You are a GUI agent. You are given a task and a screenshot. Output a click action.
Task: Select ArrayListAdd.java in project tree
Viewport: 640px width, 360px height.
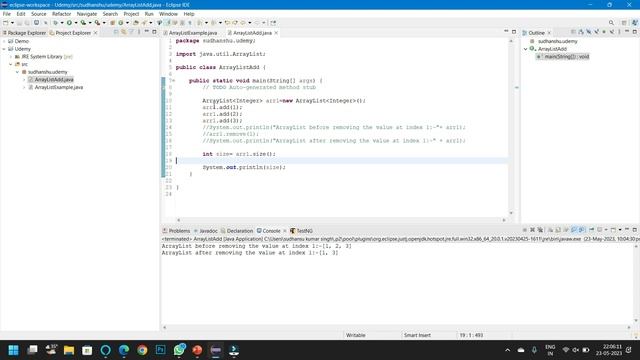54,80
